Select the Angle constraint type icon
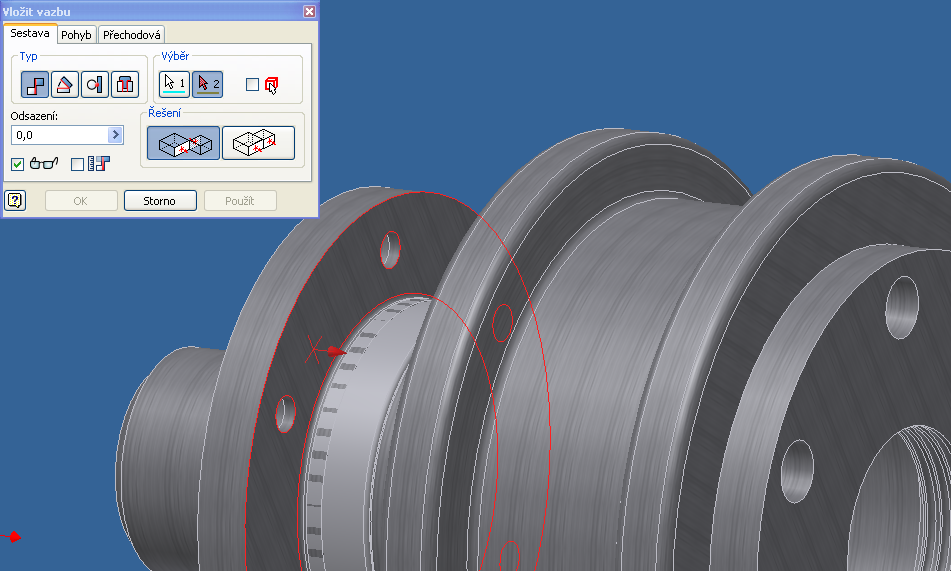This screenshot has width=951, height=571. coord(64,84)
